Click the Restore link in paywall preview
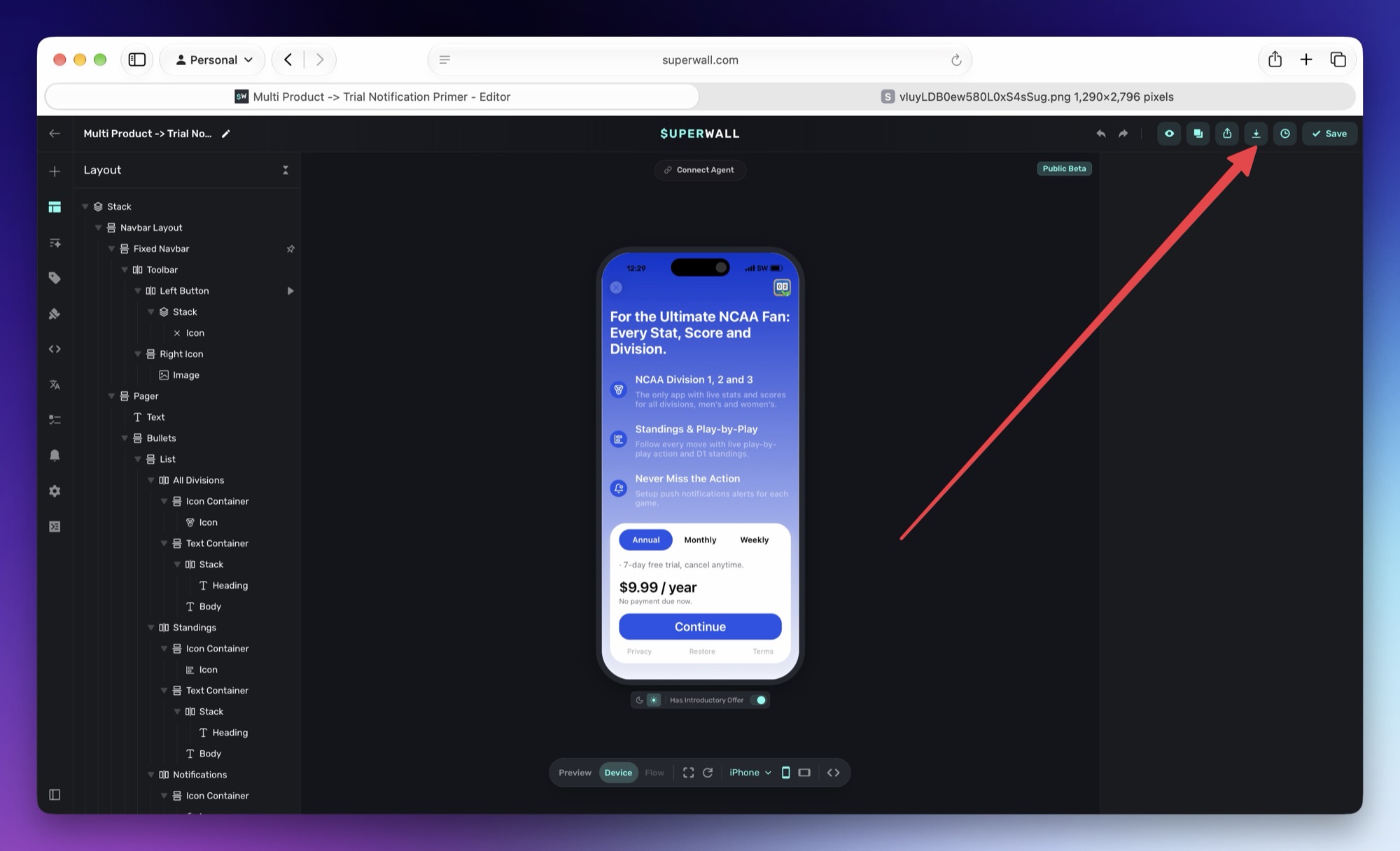Viewport: 1400px width, 851px height. [702, 652]
